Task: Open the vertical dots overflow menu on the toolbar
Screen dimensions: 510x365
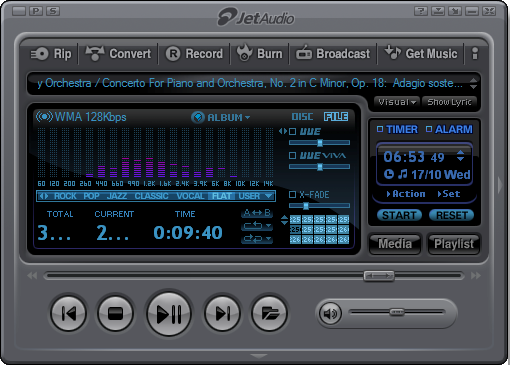Action: point(475,53)
